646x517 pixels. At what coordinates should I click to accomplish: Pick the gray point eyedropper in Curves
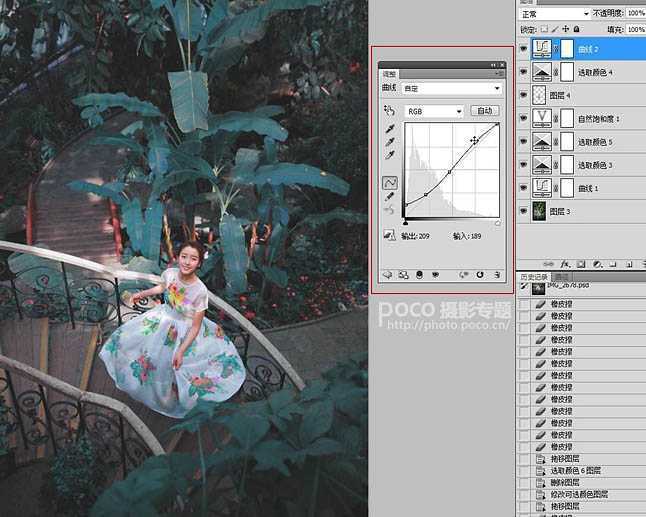pos(389,142)
